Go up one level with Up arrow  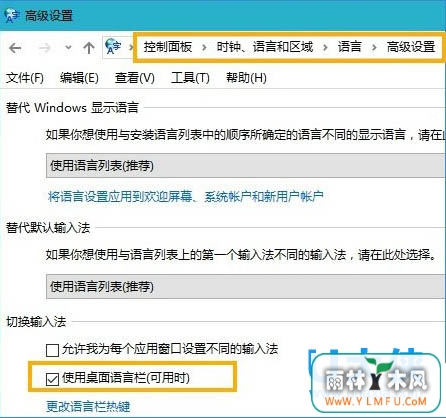(x=89, y=48)
